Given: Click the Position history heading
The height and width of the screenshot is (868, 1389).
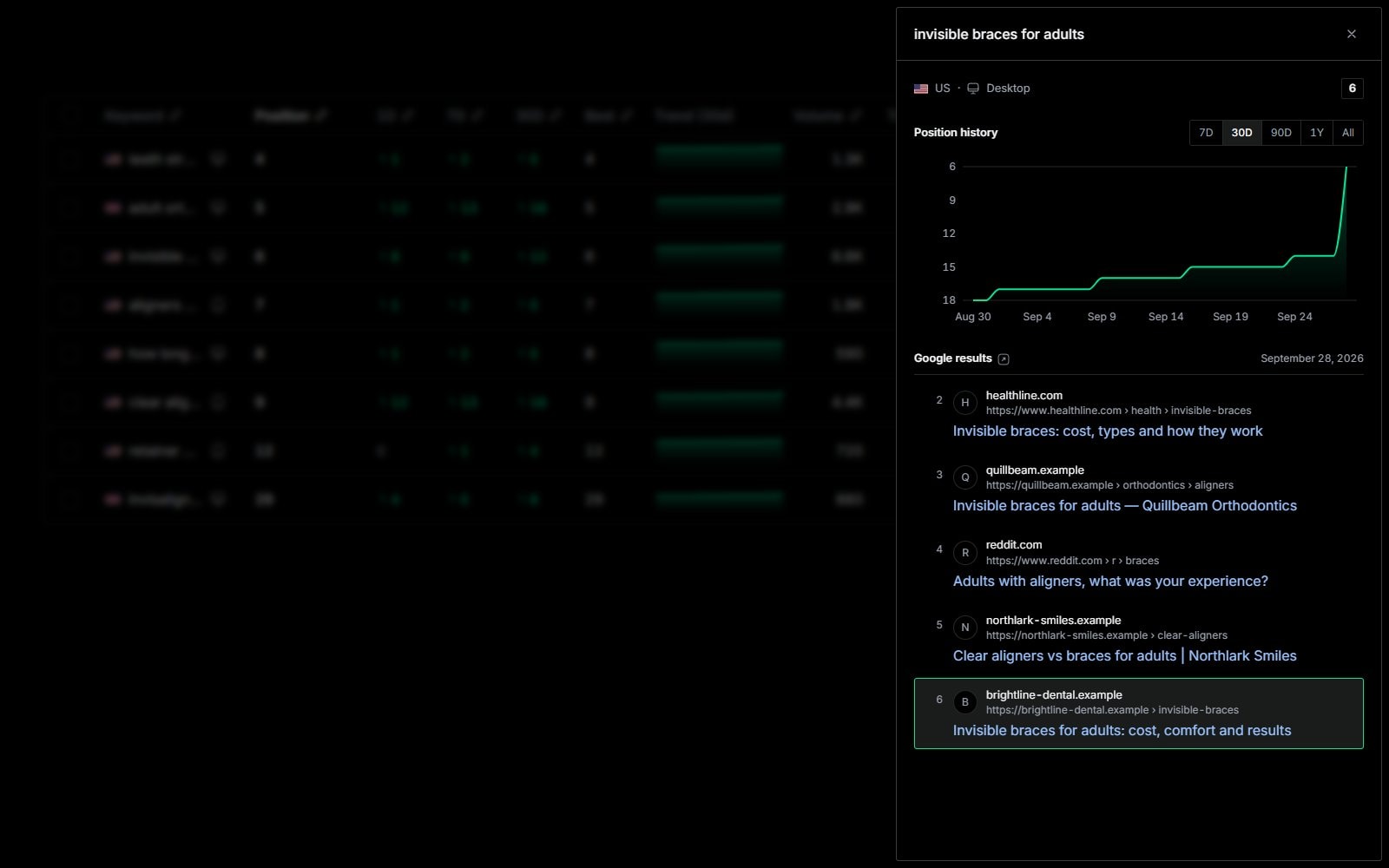Looking at the screenshot, I should pyautogui.click(x=956, y=133).
